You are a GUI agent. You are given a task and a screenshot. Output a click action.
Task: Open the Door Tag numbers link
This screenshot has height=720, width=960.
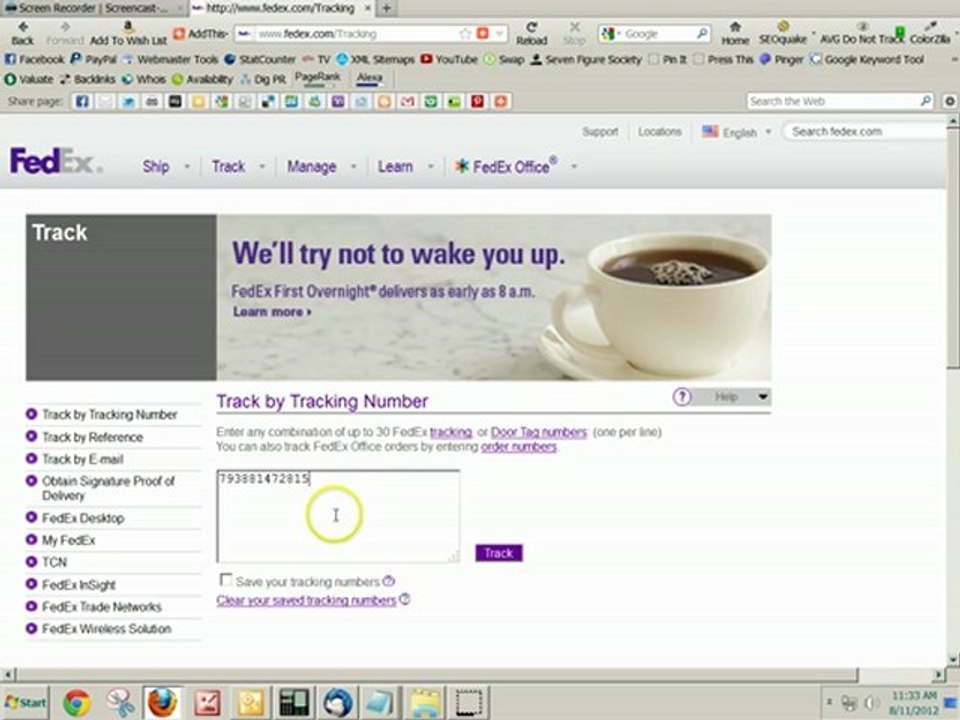click(x=539, y=432)
